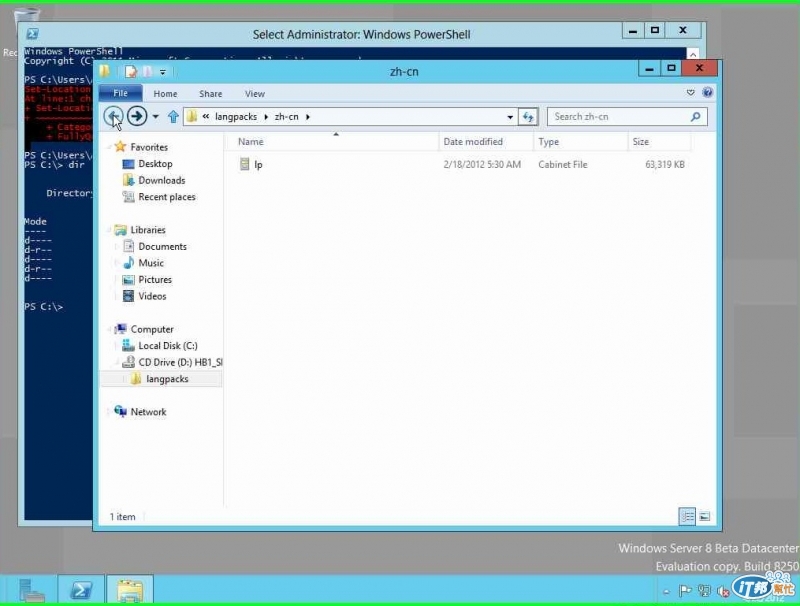Open the View ribbon tab
Screen dimensions: 800x606
point(255,94)
